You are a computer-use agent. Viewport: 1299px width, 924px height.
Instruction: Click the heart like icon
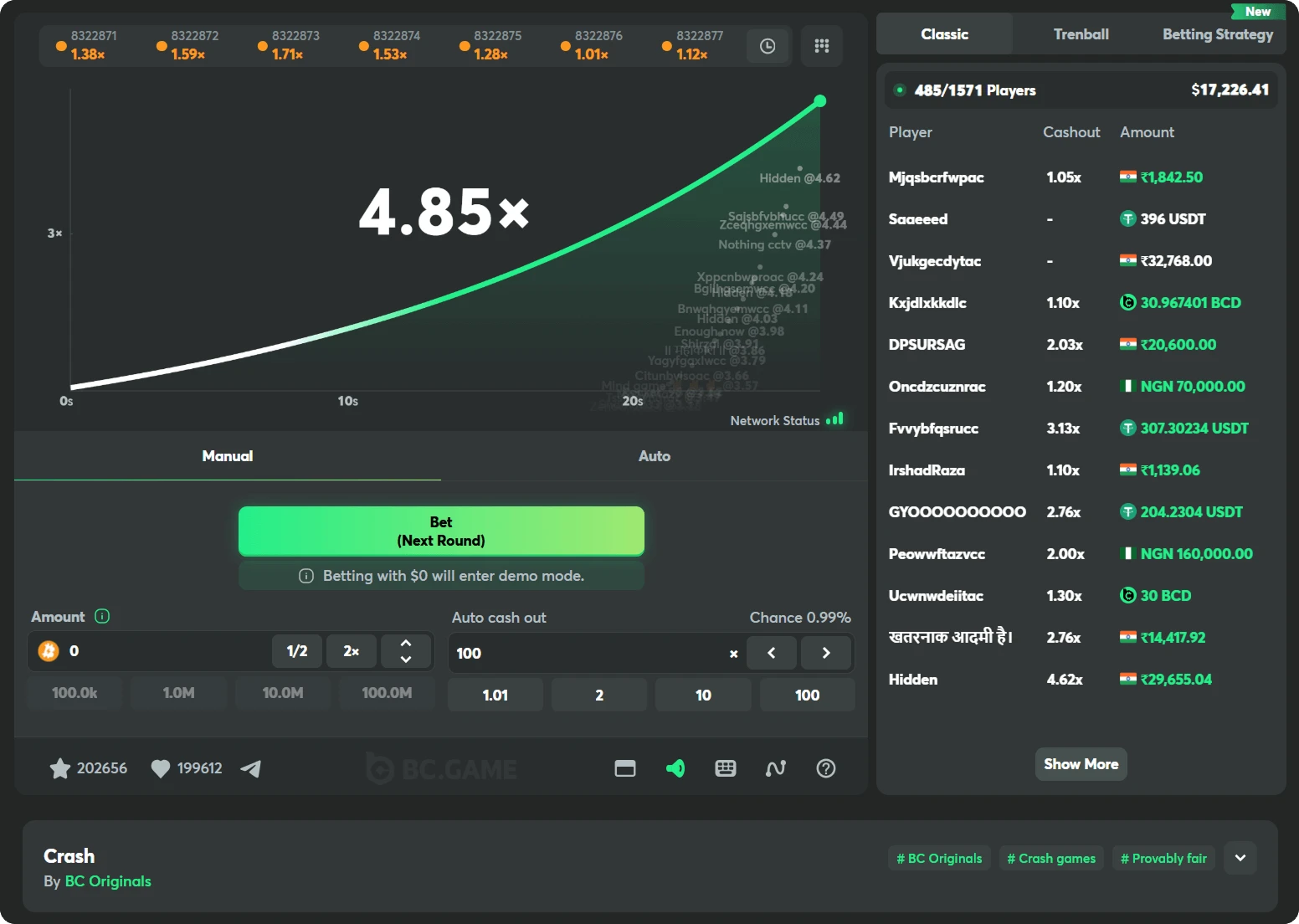click(x=160, y=768)
